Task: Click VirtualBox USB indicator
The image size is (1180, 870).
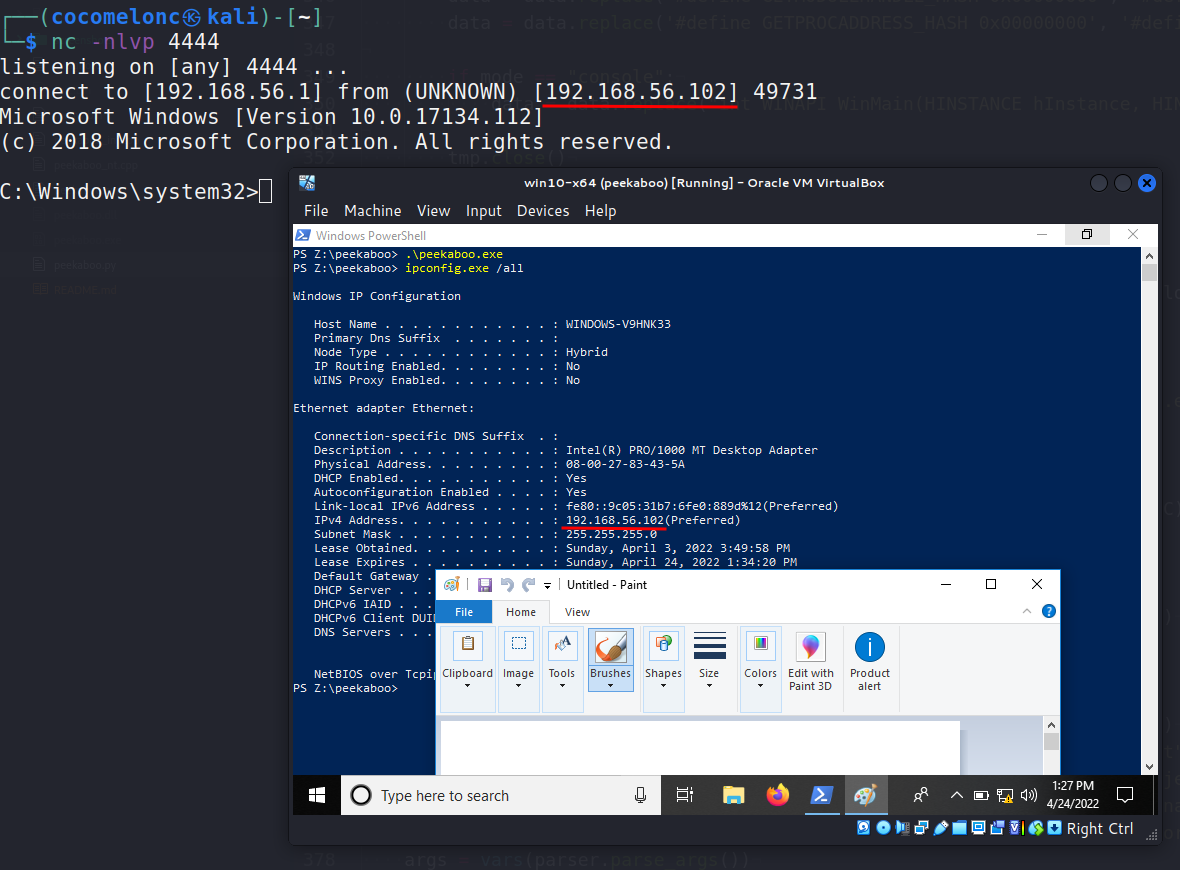Action: [x=941, y=828]
